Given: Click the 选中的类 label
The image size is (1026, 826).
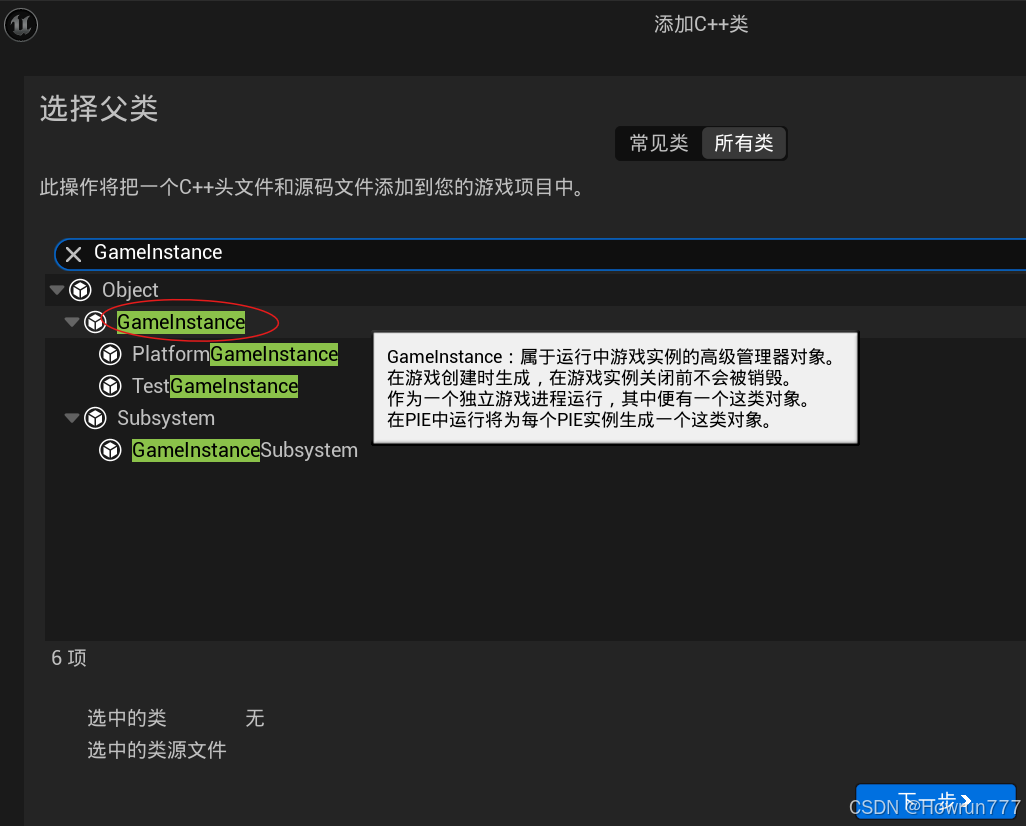Looking at the screenshot, I should [127, 718].
